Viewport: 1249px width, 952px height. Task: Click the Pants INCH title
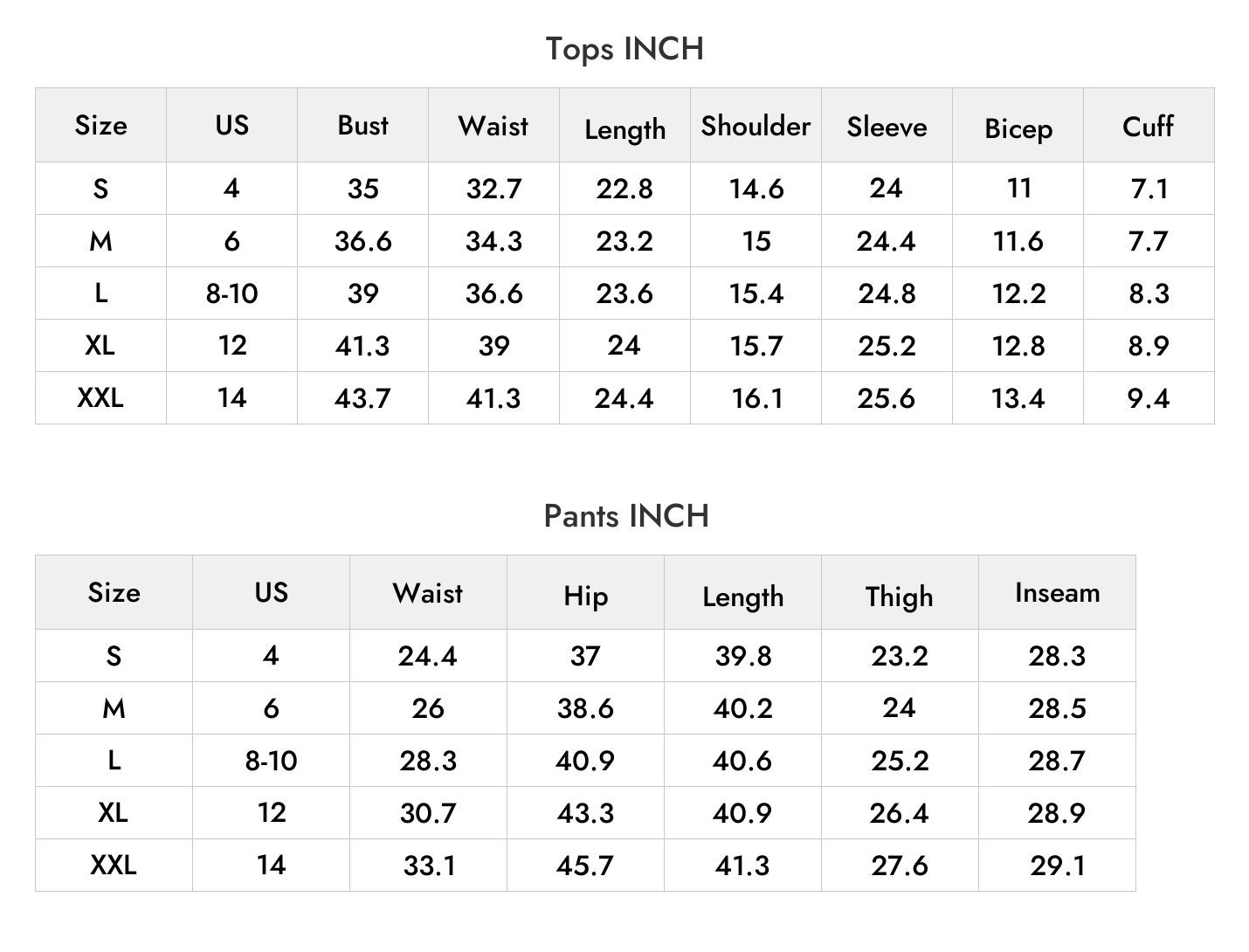626,516
